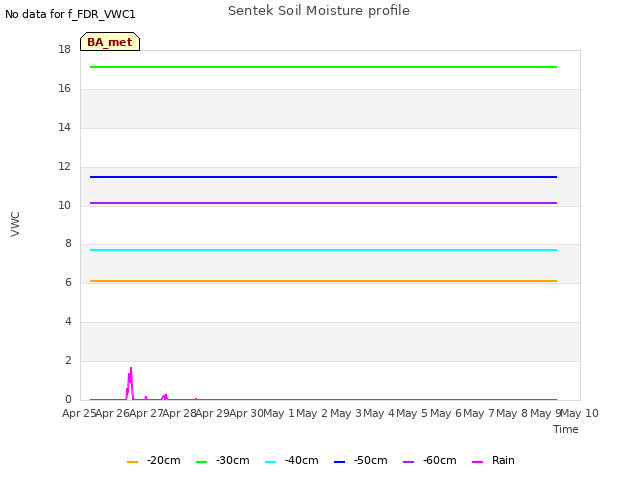Click the May 5 x-axis tick label
The height and width of the screenshot is (480, 640).
point(412,413)
